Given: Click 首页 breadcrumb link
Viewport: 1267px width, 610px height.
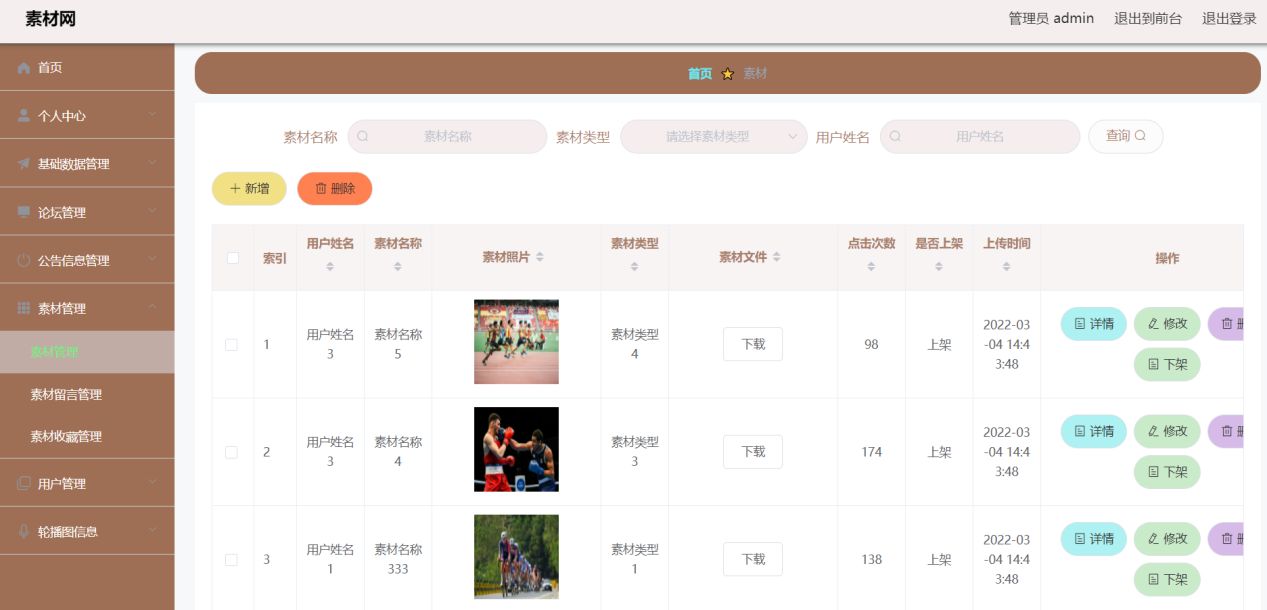Looking at the screenshot, I should 700,74.
